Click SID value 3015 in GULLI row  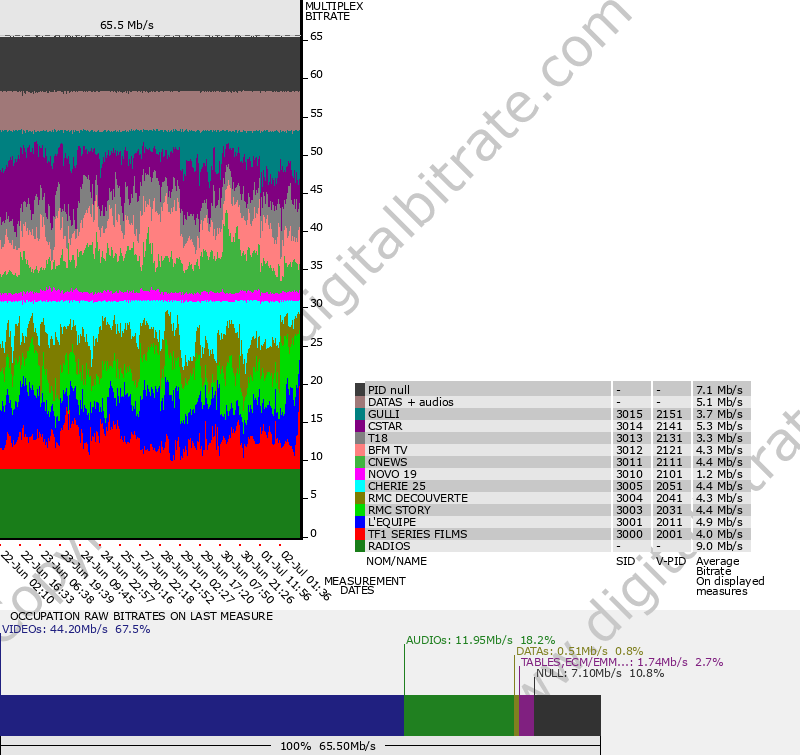[x=630, y=414]
